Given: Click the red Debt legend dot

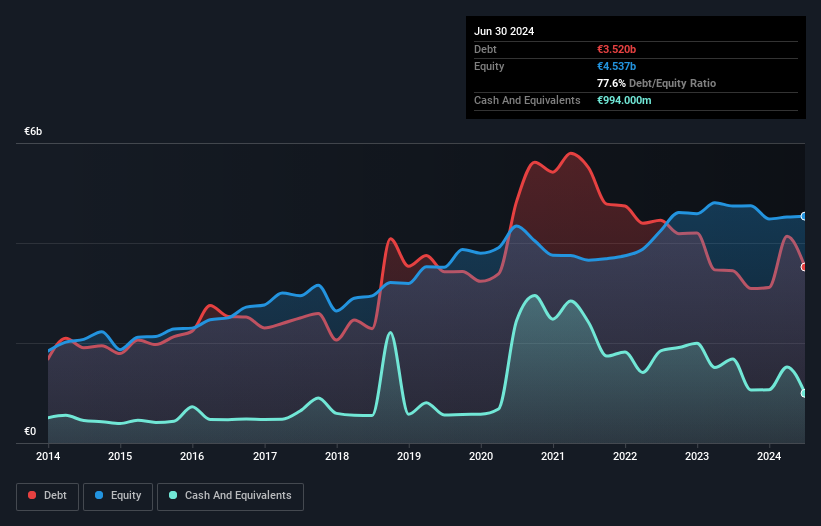Looking at the screenshot, I should (32, 495).
